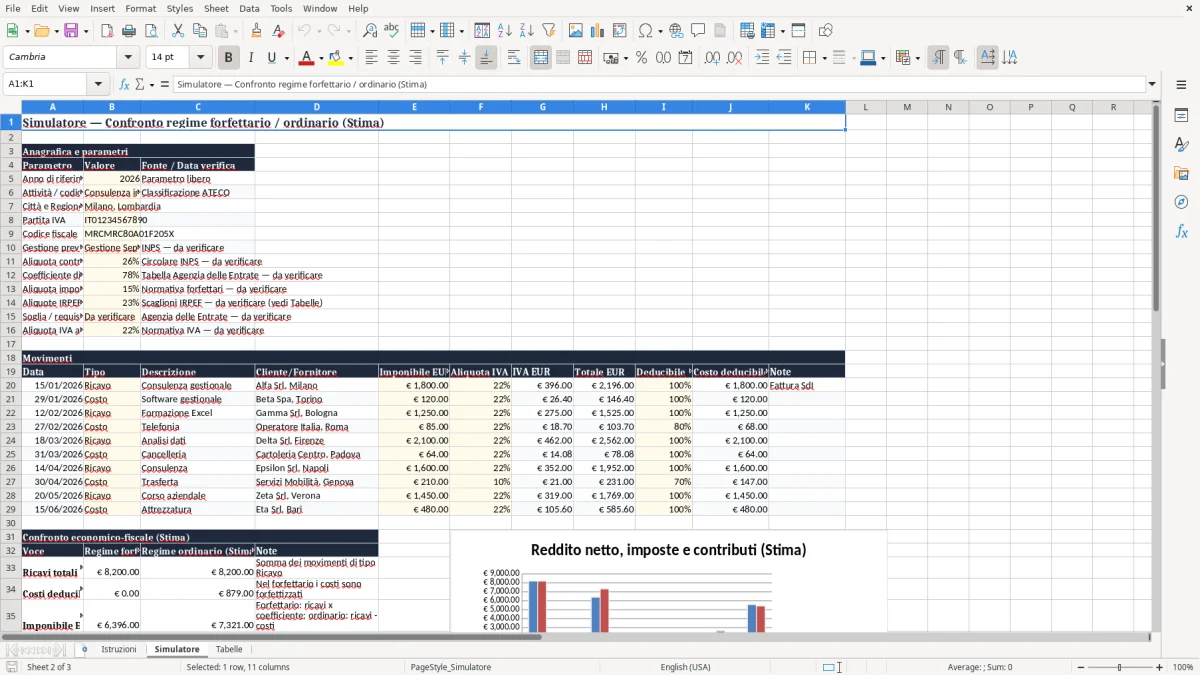
Task: Click the 100% zoom level
Action: [x=1183, y=667]
